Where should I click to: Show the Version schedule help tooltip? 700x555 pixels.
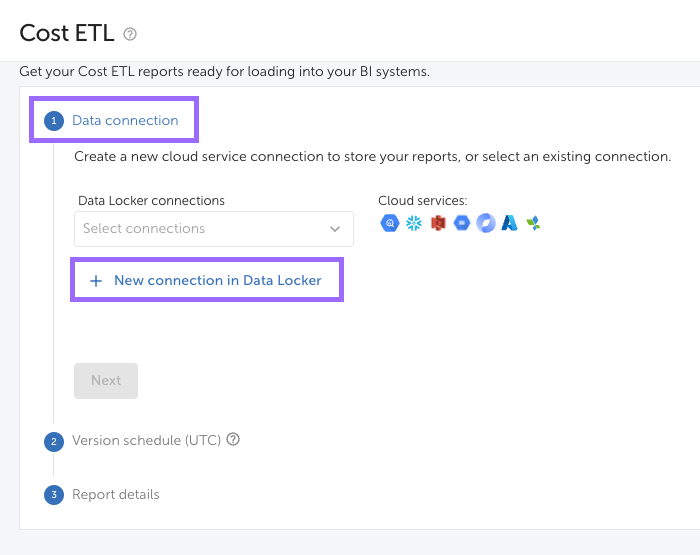tap(234, 439)
